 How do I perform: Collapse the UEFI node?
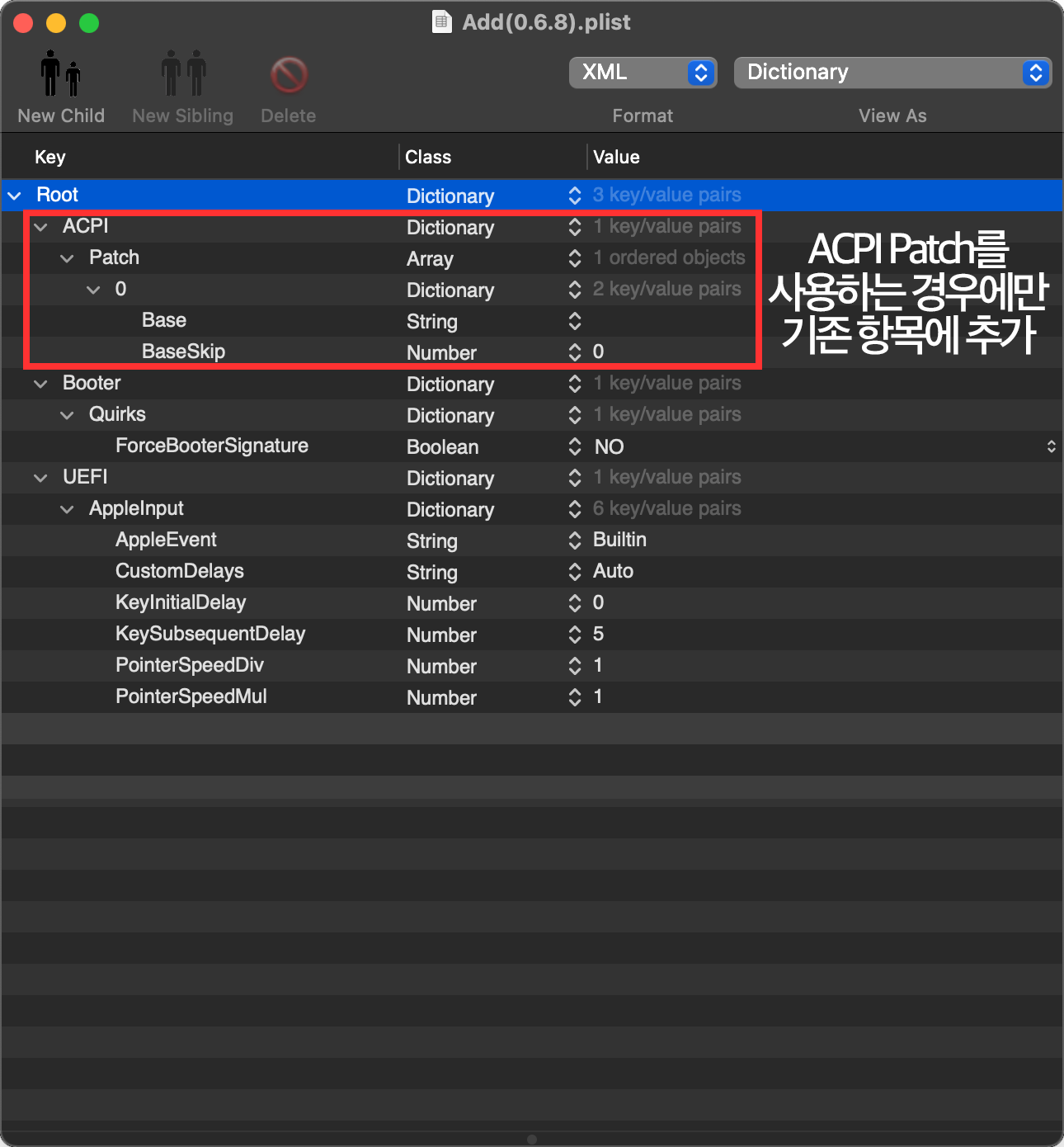(41, 478)
